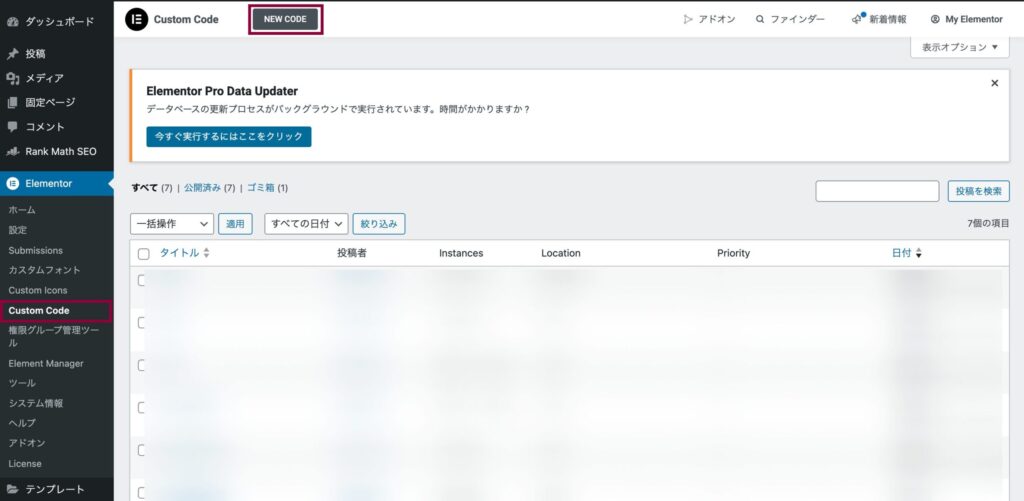The height and width of the screenshot is (501, 1024).
Task: Open アドオン link in top bar
Action: [x=716, y=20]
